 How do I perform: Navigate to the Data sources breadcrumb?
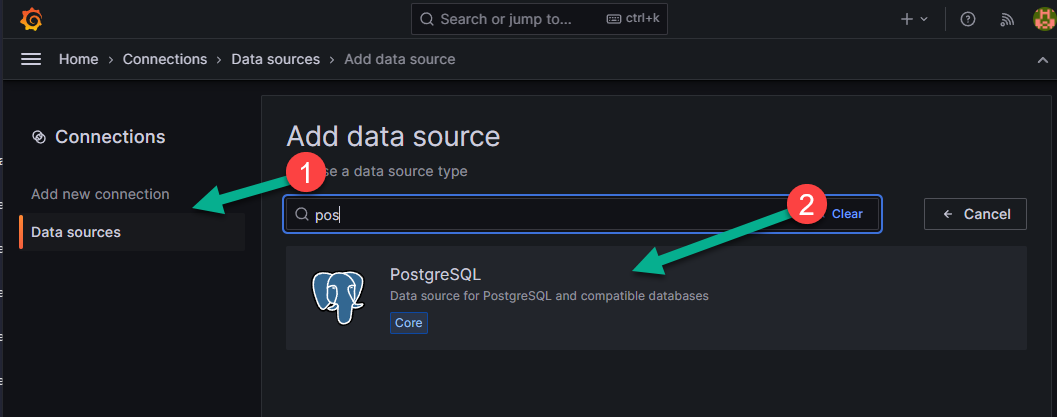(x=275, y=59)
